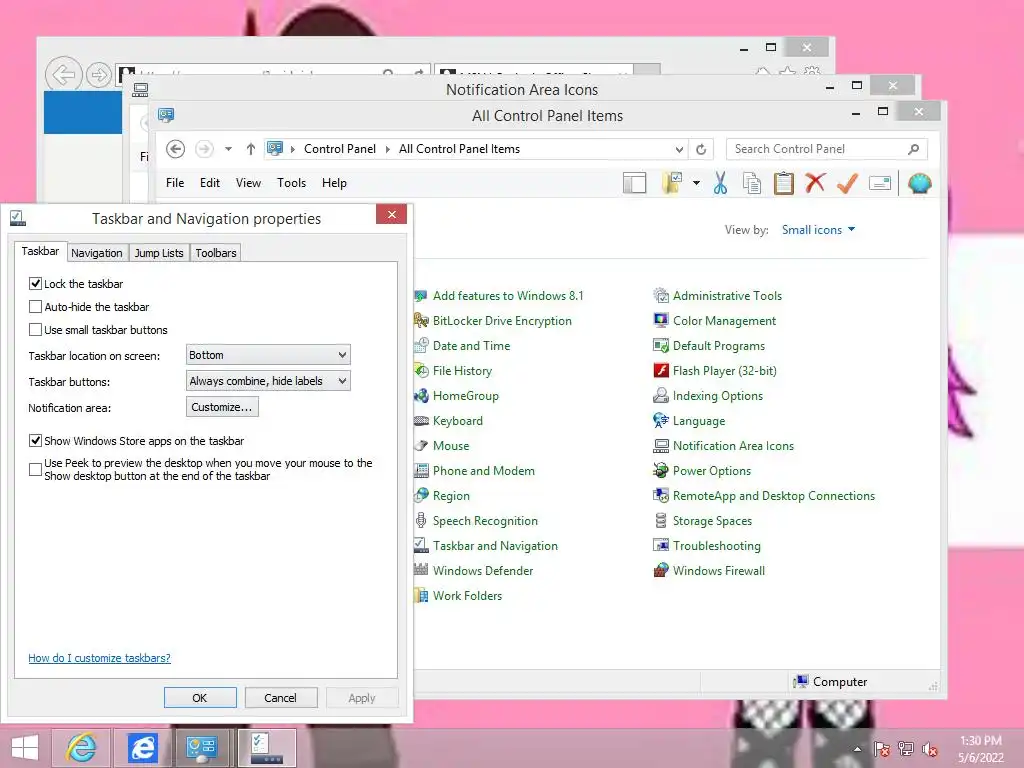Click the Search Control Panel input field
The height and width of the screenshot is (768, 1024).
[826, 149]
